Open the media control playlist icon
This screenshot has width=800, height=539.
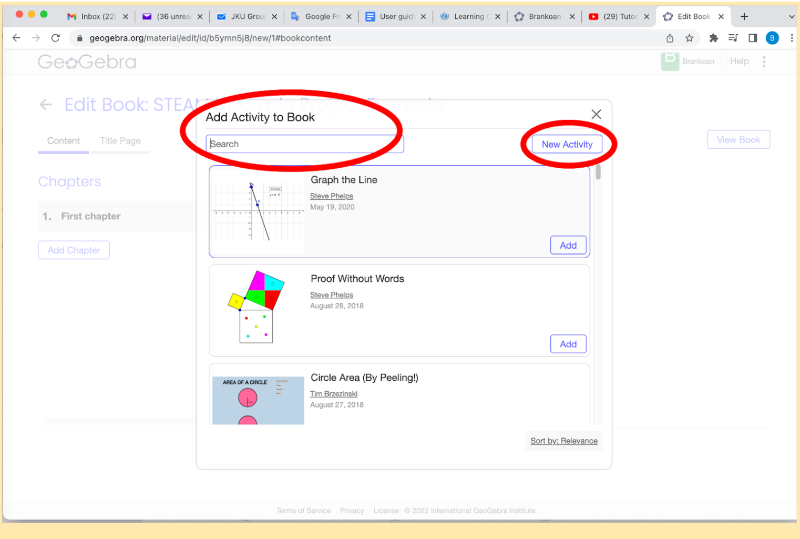tap(733, 38)
